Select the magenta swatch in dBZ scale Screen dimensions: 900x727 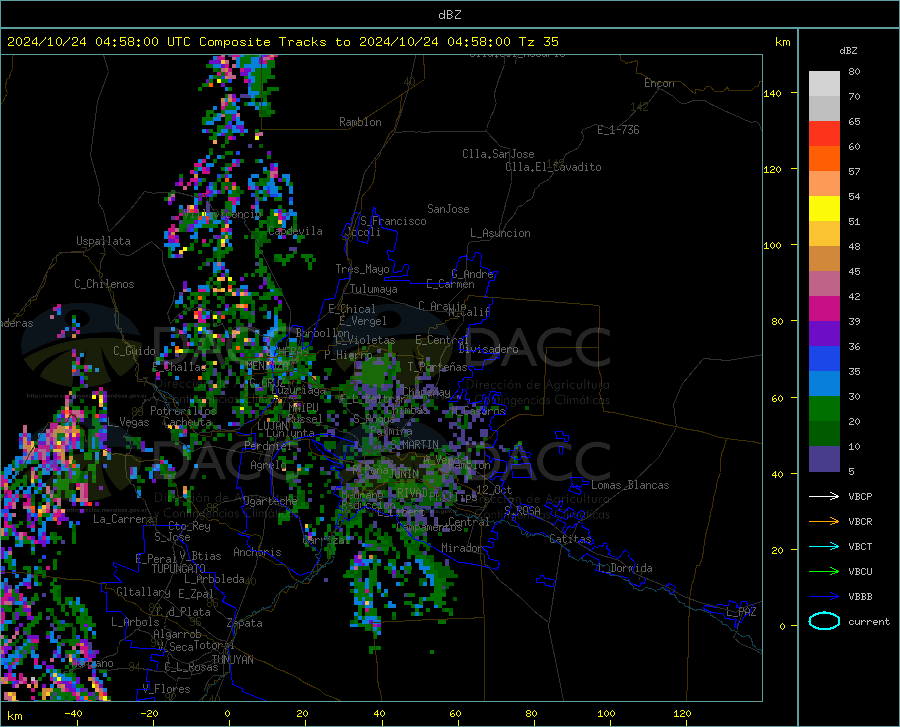point(824,309)
